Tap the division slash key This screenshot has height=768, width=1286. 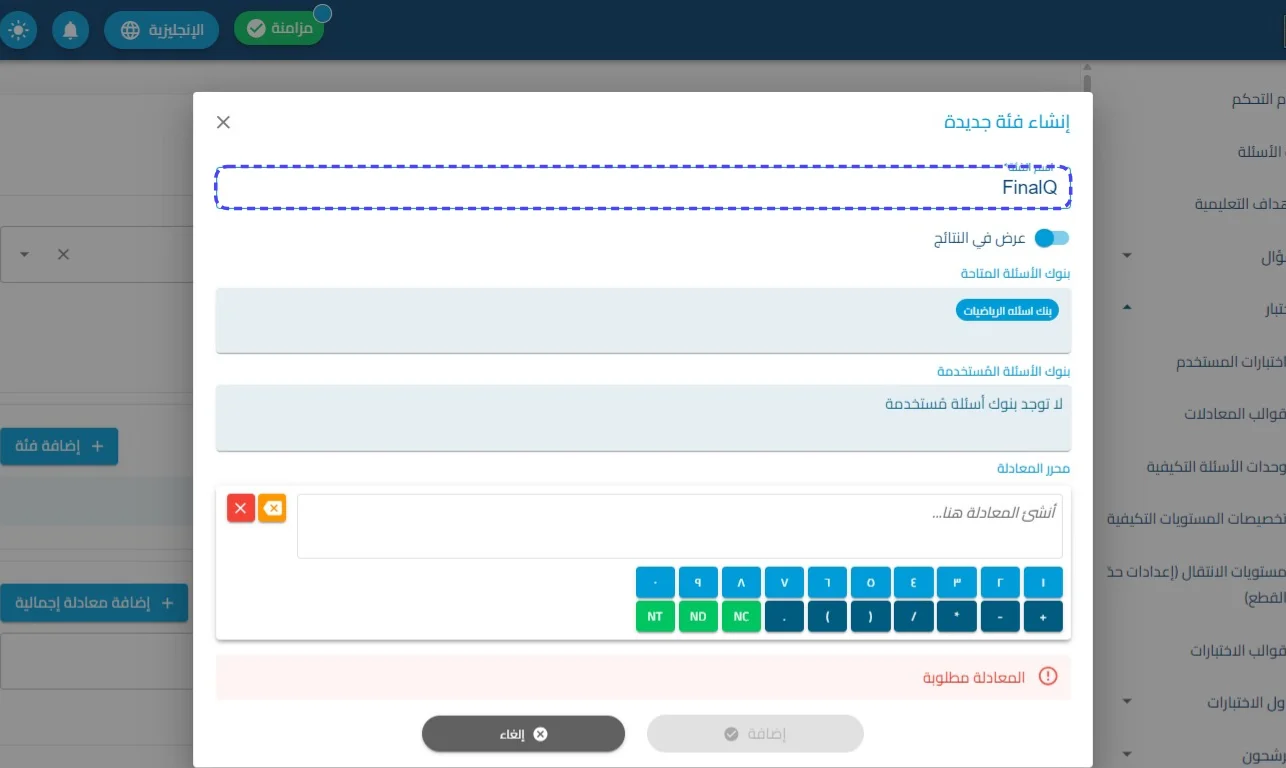tap(913, 616)
